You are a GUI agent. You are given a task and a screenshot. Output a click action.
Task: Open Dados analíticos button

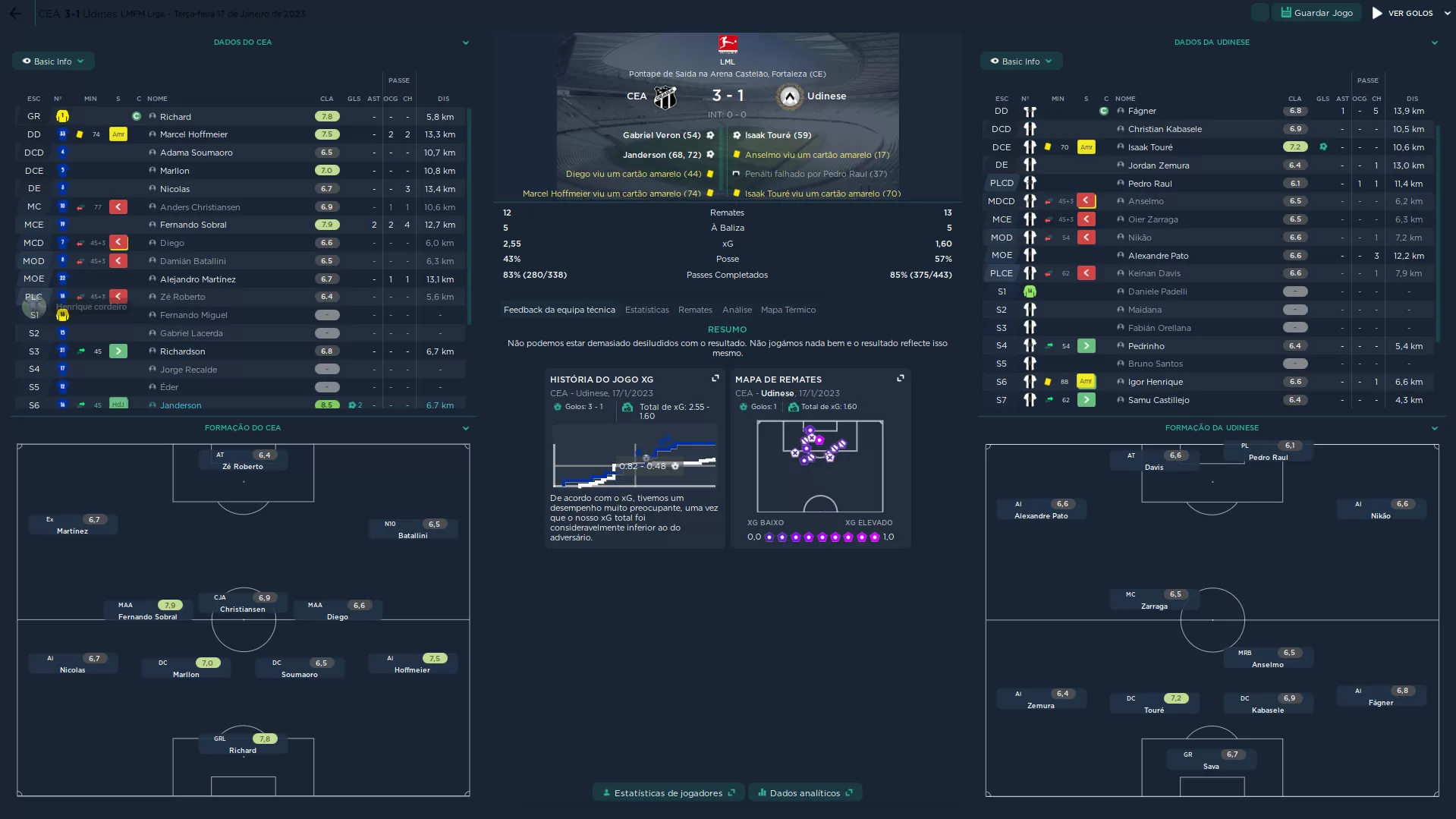pyautogui.click(x=805, y=793)
